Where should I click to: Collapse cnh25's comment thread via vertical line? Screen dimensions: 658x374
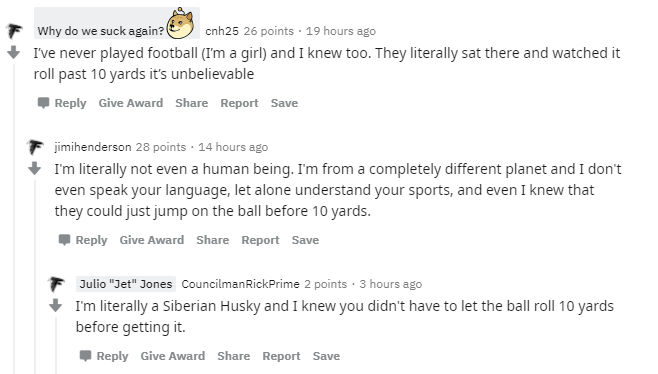(x=14, y=218)
